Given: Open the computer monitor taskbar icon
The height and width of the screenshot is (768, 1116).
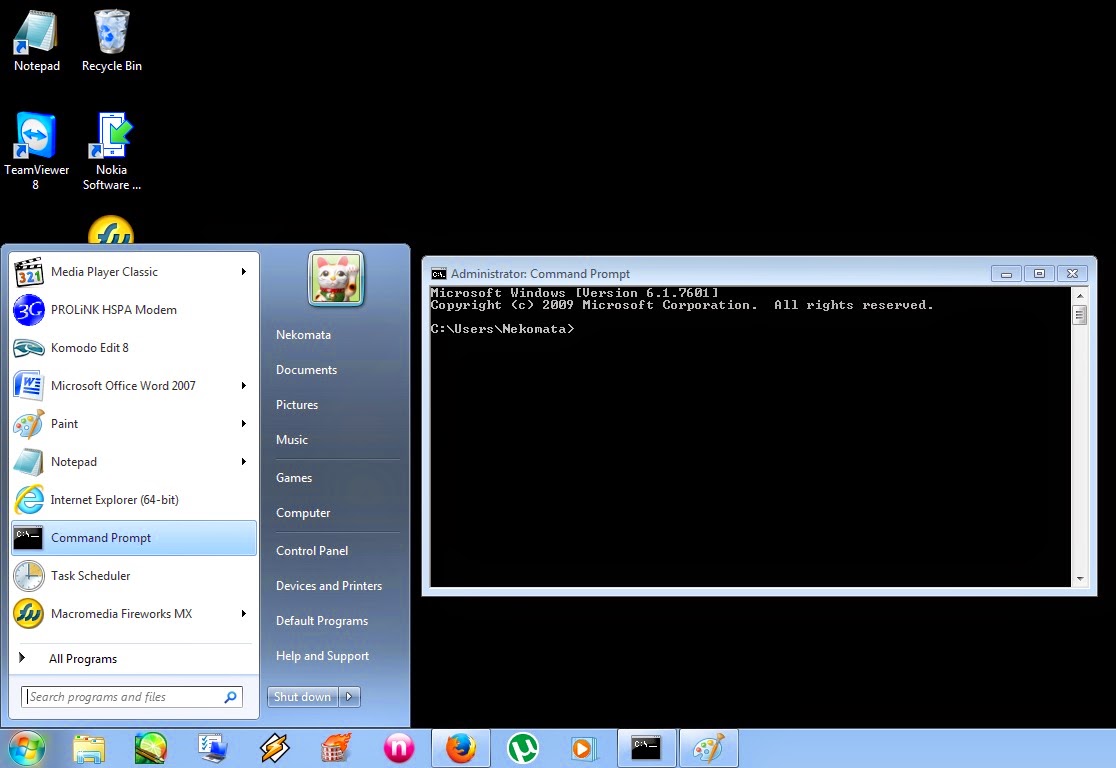Looking at the screenshot, I should pyautogui.click(x=213, y=749).
